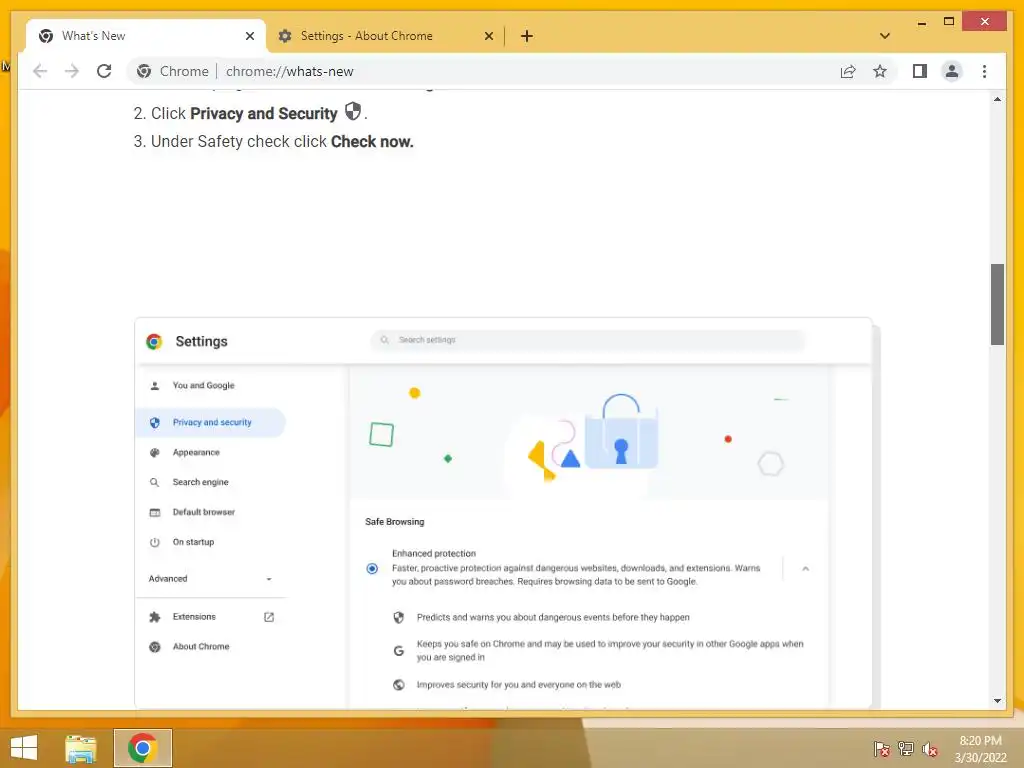Screen dimensions: 1024x768
Task: Open the tab search dropdown arrow
Action: coord(884,36)
